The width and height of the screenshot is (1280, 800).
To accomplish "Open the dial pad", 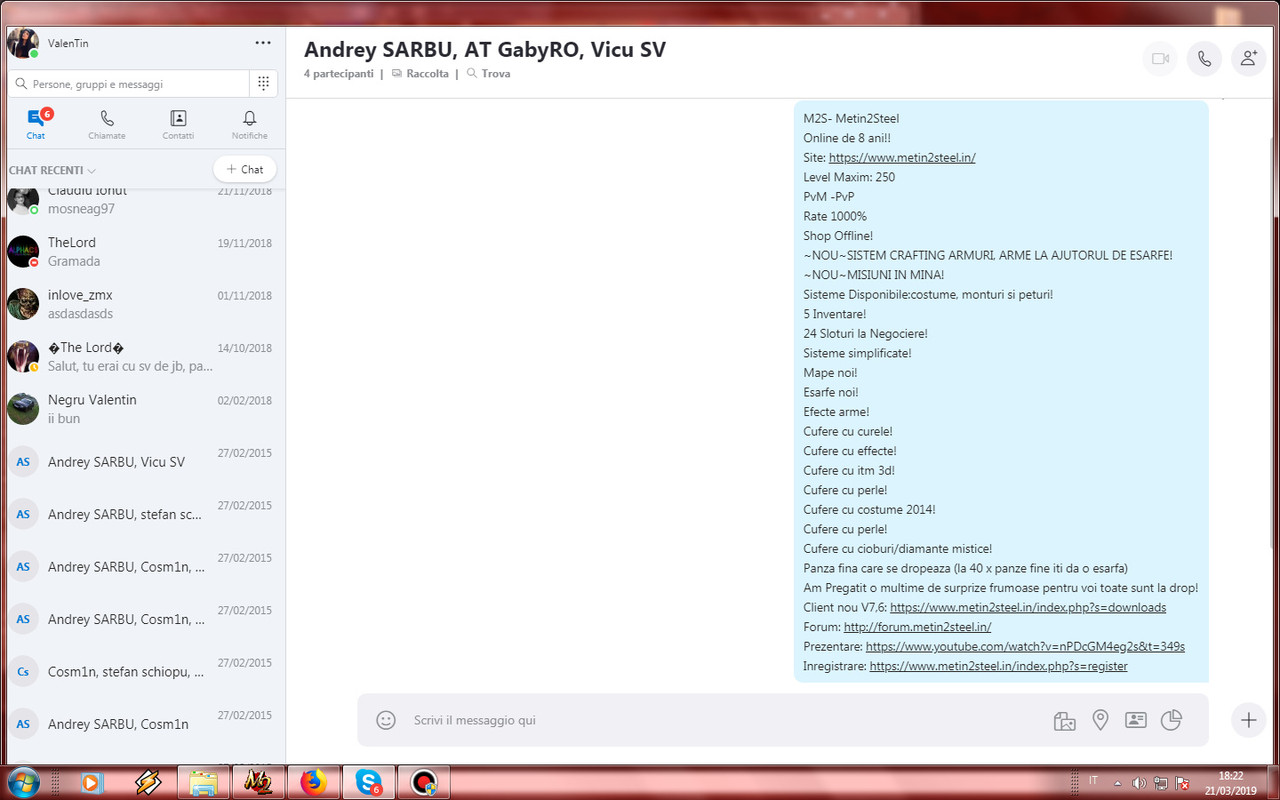I will (263, 84).
